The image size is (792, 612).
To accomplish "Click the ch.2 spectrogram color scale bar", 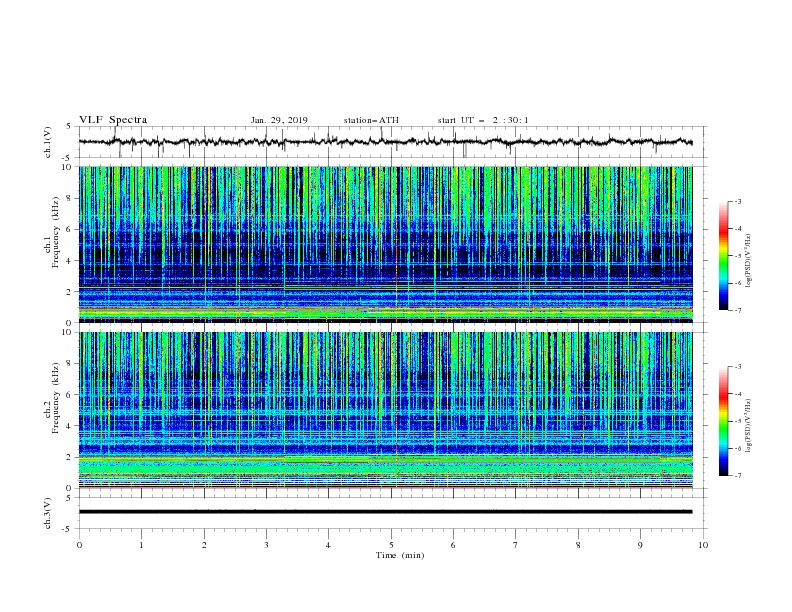I will pos(723,421).
